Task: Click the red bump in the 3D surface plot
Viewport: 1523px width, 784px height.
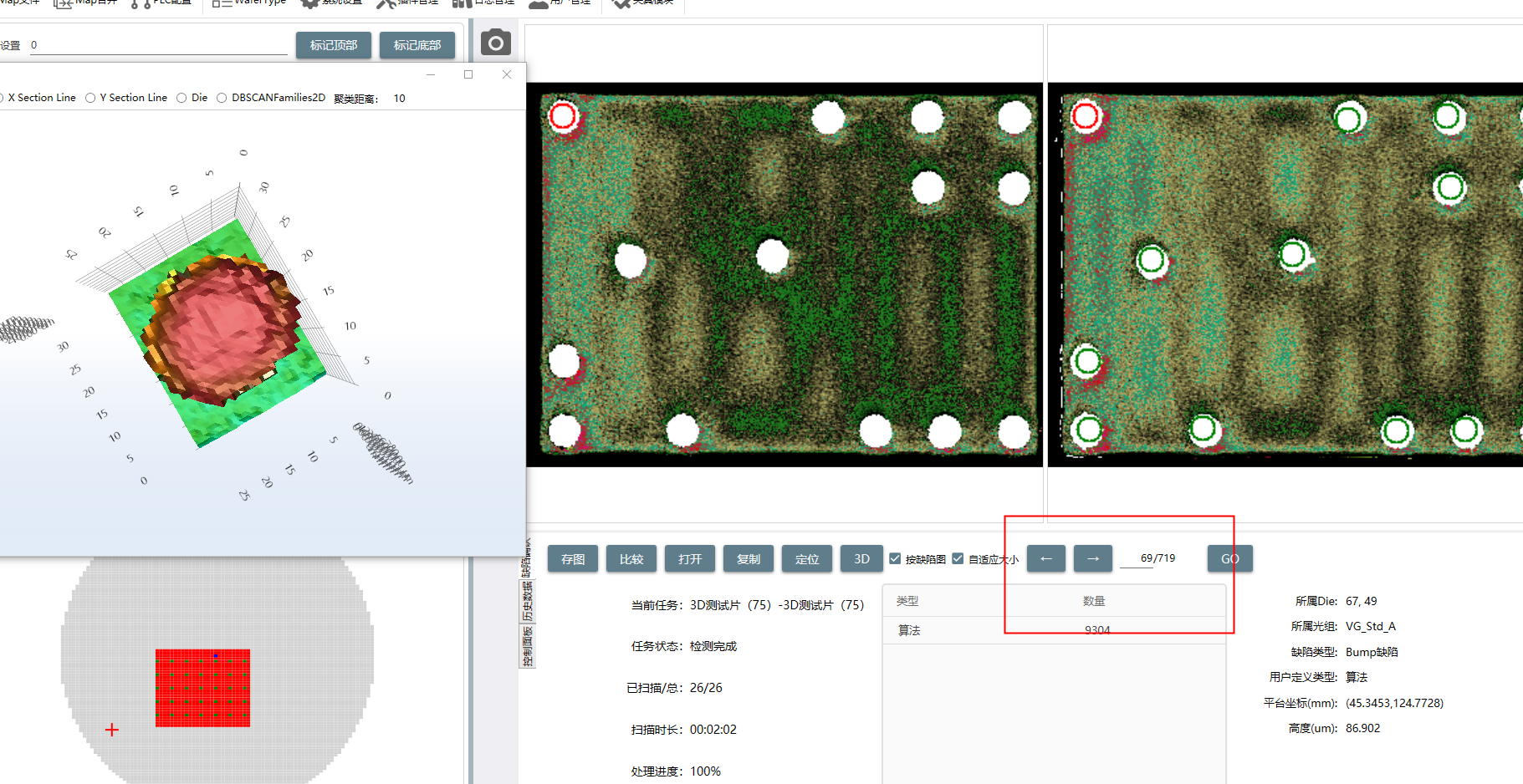Action: (x=222, y=328)
